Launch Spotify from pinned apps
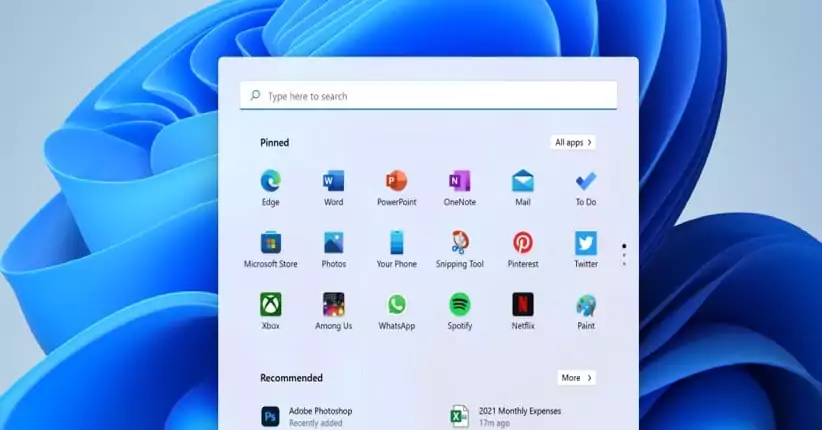 pyautogui.click(x=459, y=305)
